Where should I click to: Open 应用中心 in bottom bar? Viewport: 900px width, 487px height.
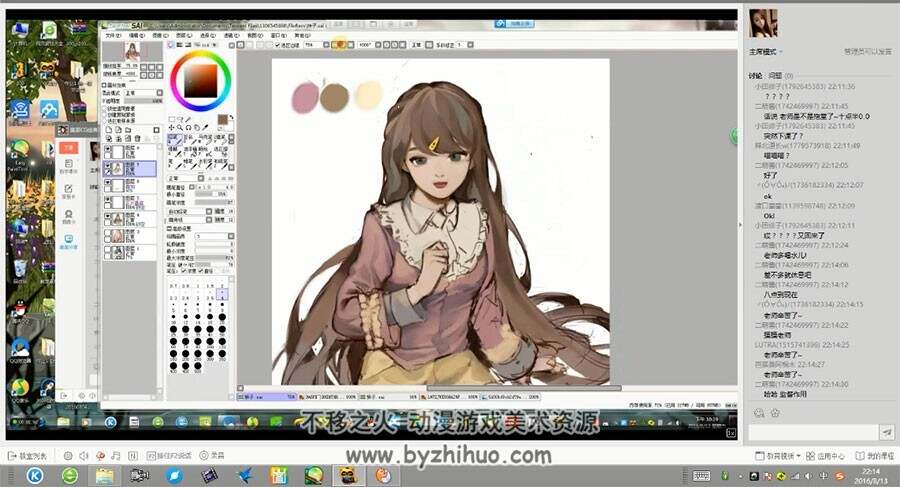coord(825,456)
